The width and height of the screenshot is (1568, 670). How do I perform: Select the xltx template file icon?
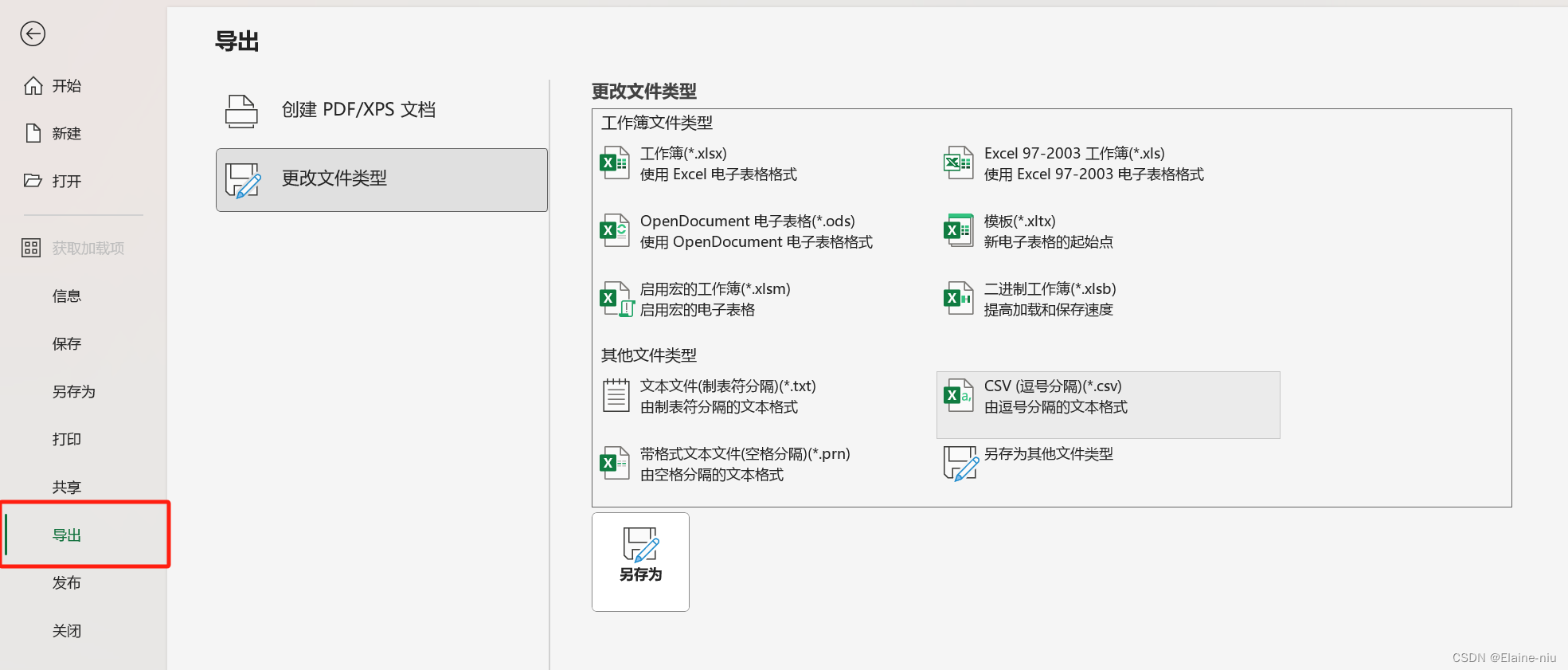pyautogui.click(x=959, y=231)
